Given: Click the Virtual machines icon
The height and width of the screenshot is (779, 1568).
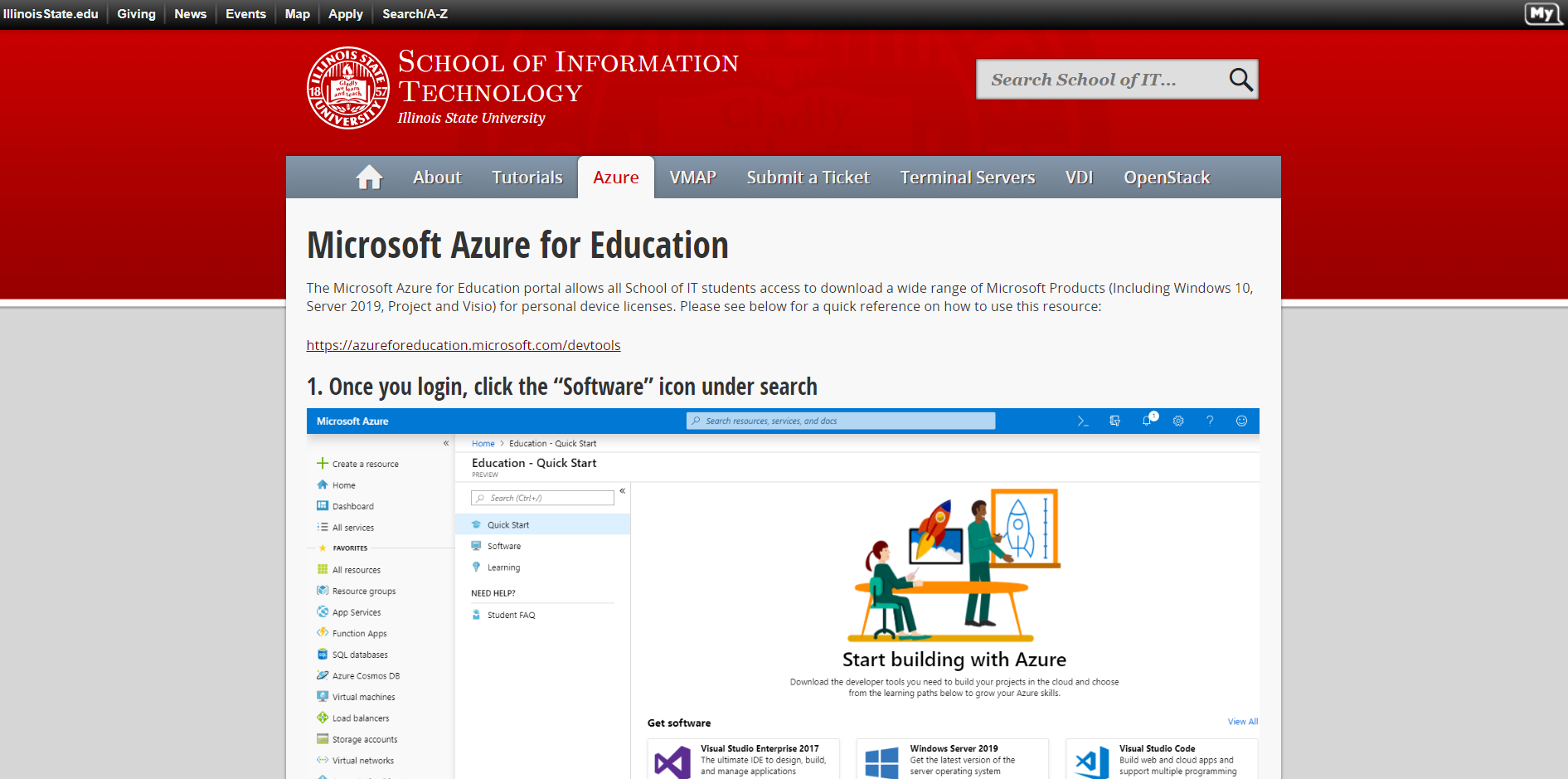Looking at the screenshot, I should click(323, 696).
